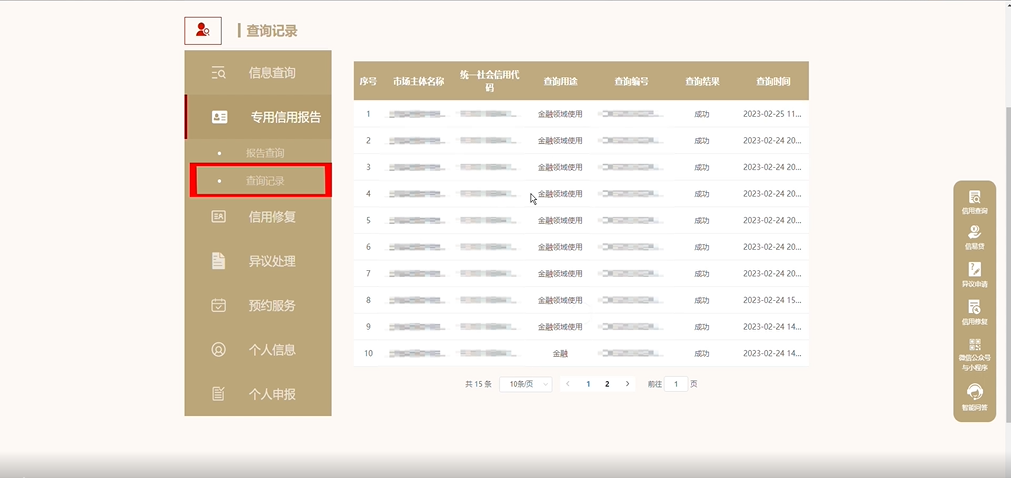The height and width of the screenshot is (478, 1011).
Task: Click the user search icon beside 查询记录 title
Action: [203, 30]
